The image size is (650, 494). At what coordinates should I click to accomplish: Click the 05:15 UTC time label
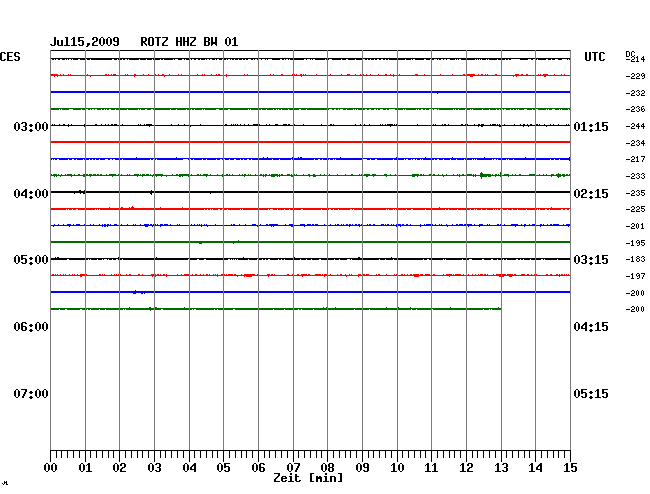[x=591, y=393]
